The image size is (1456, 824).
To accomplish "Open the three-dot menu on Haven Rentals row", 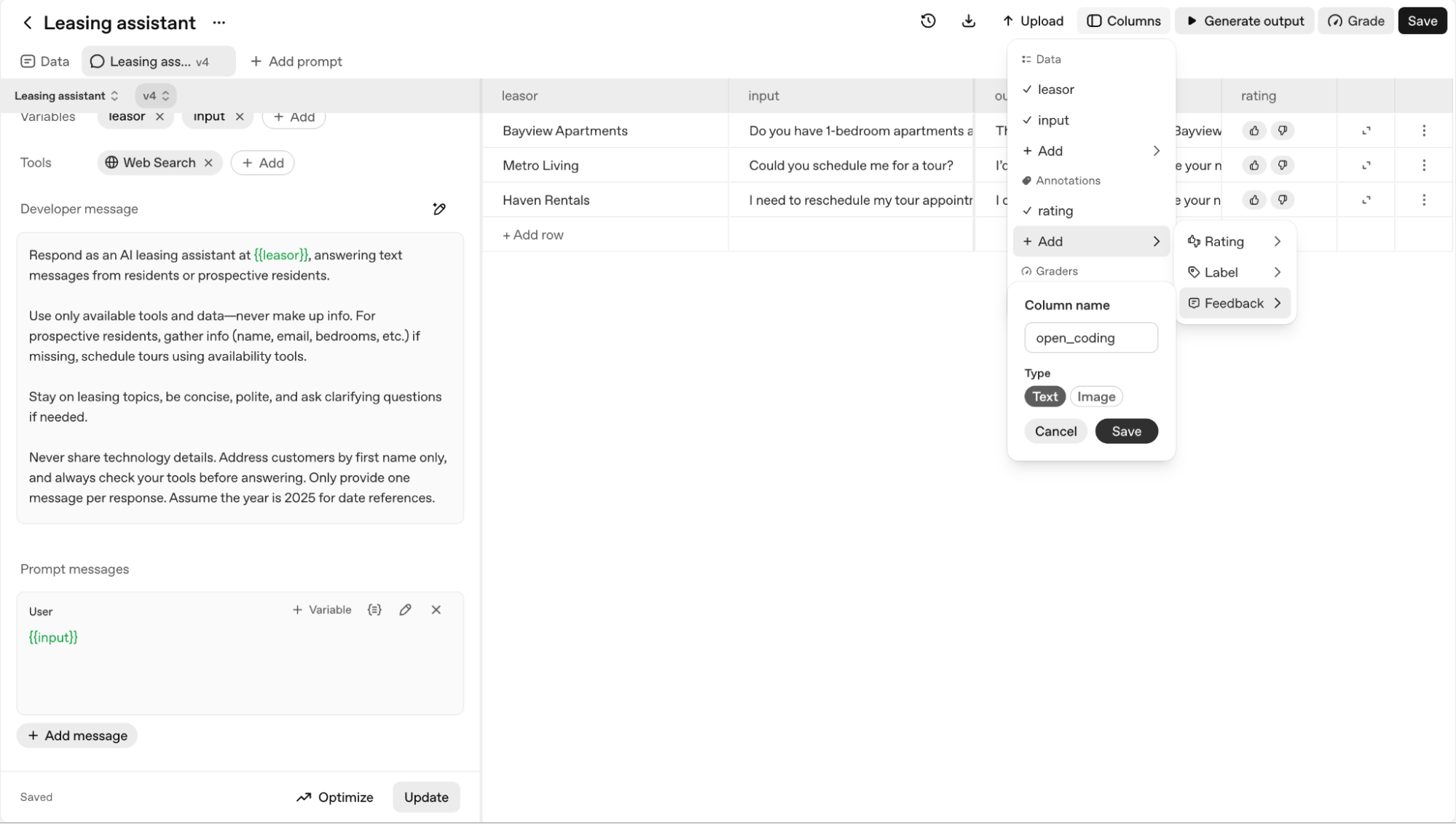I will coord(1424,200).
